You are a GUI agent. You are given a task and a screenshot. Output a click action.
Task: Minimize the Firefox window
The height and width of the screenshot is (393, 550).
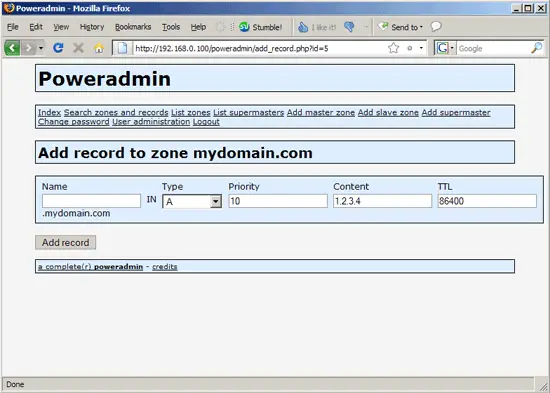[x=516, y=8]
